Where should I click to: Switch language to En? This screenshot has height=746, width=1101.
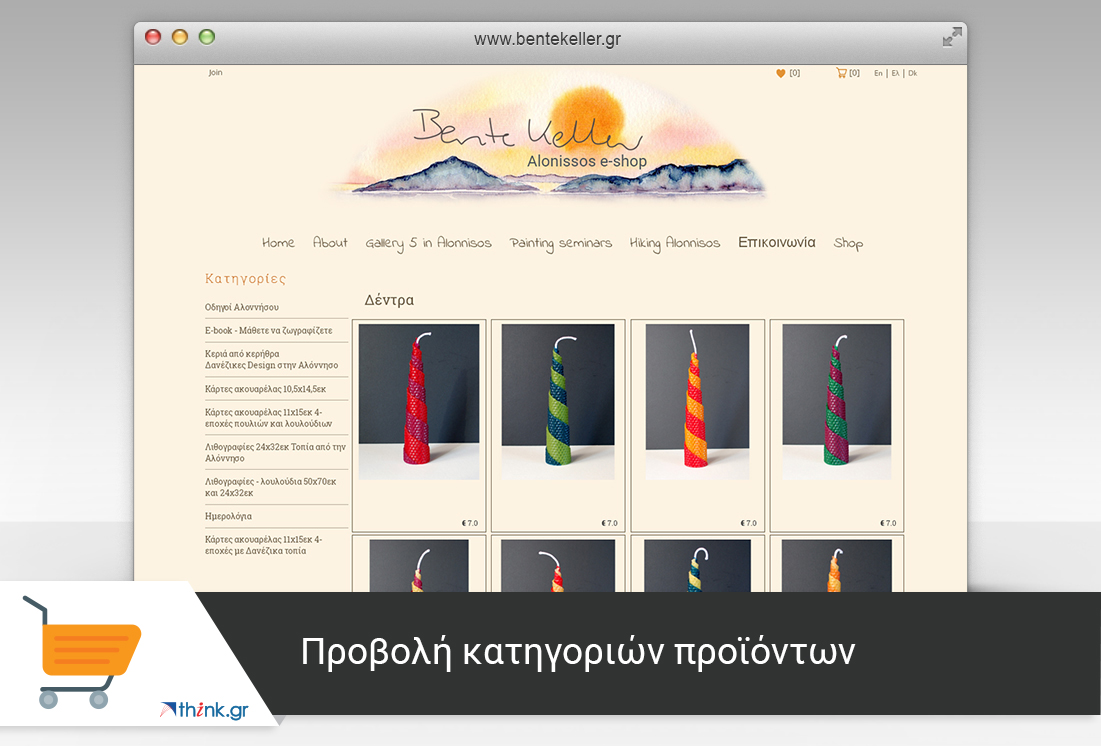[x=878, y=73]
